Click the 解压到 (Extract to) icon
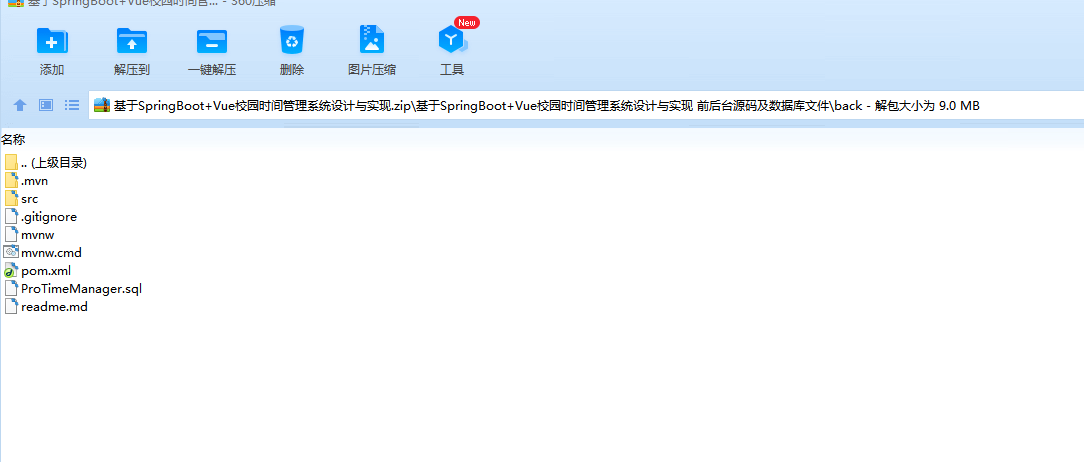 coord(132,41)
